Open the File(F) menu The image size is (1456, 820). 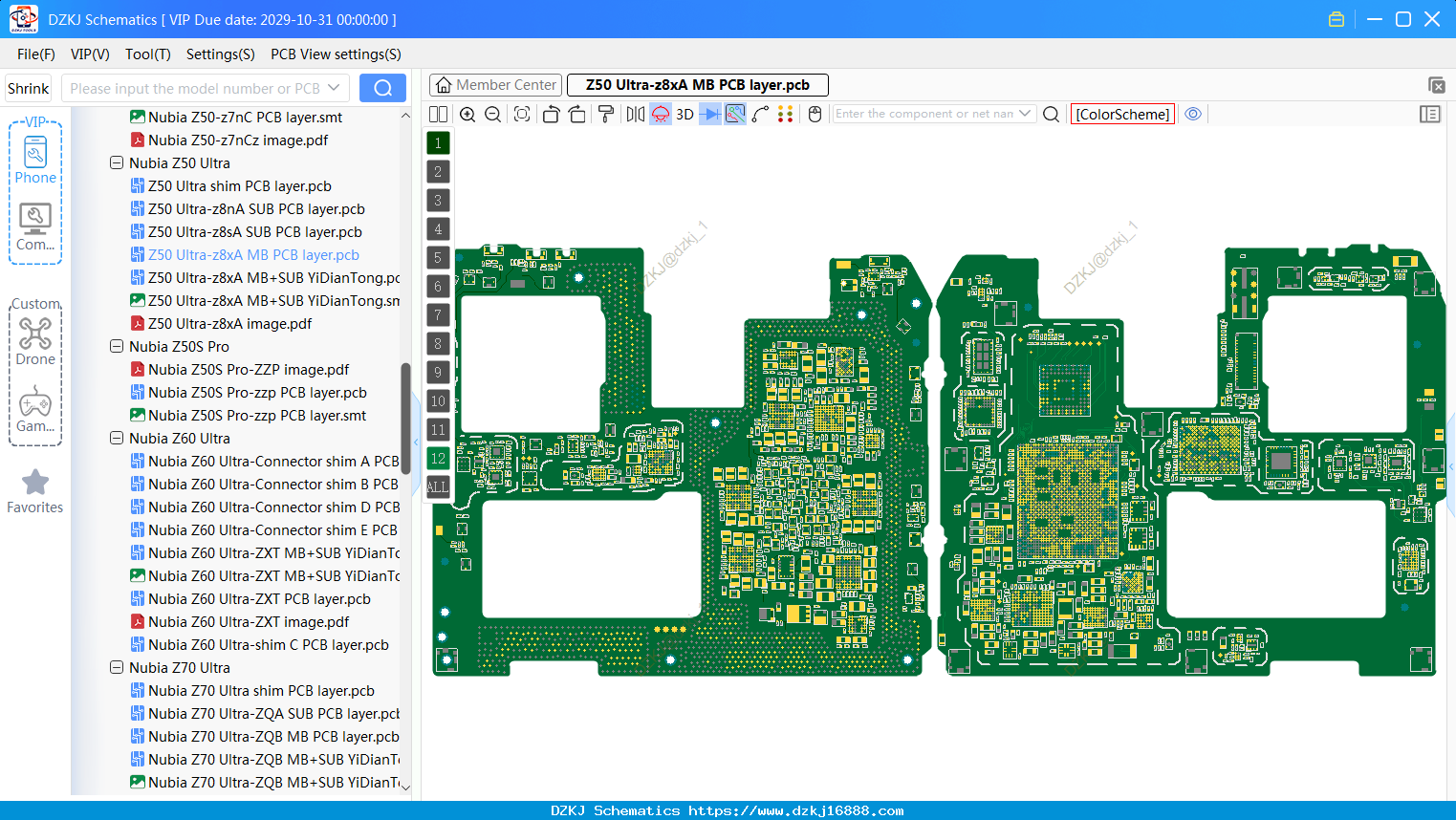[x=36, y=54]
